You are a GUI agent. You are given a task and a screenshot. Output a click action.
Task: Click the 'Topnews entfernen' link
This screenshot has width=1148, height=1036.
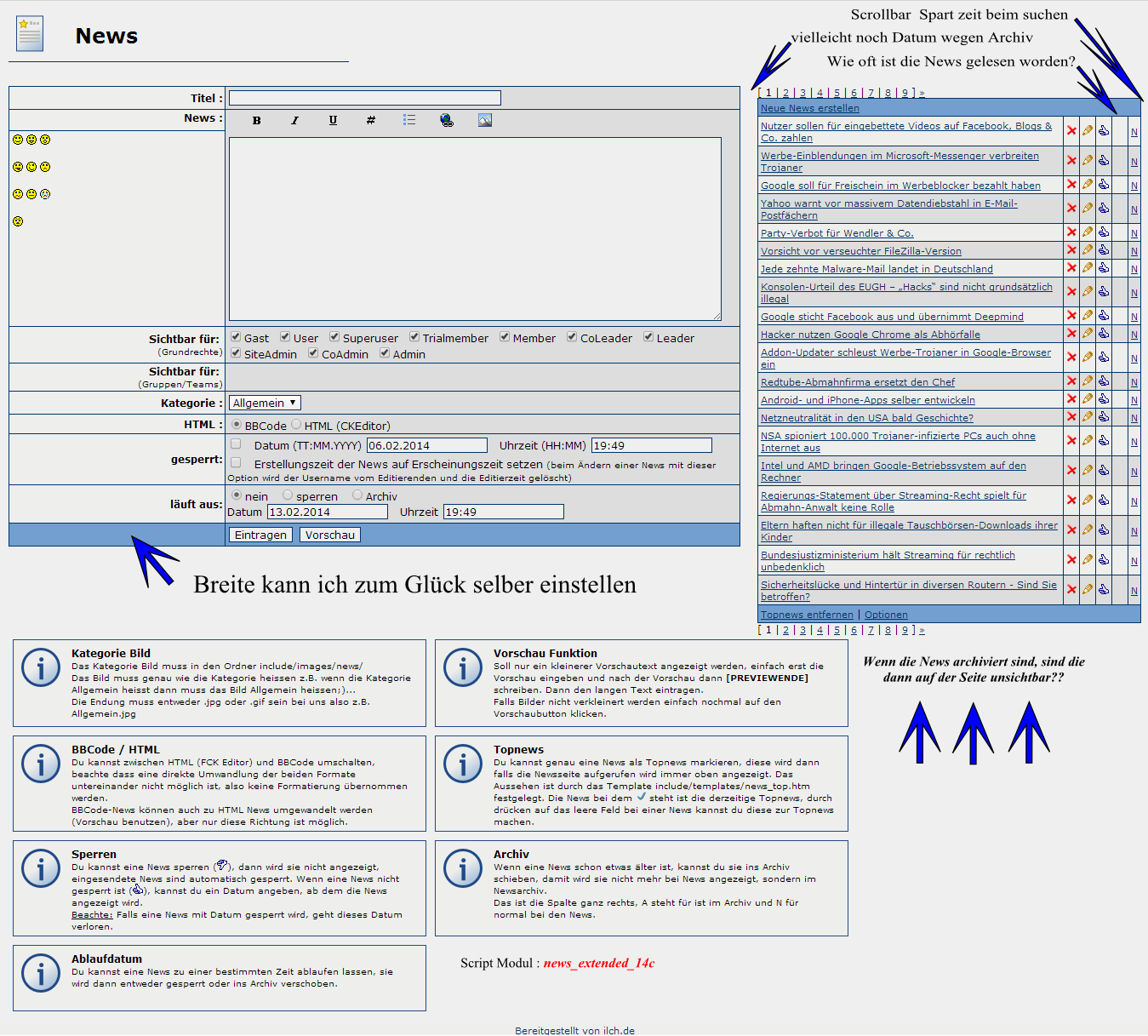click(x=807, y=615)
